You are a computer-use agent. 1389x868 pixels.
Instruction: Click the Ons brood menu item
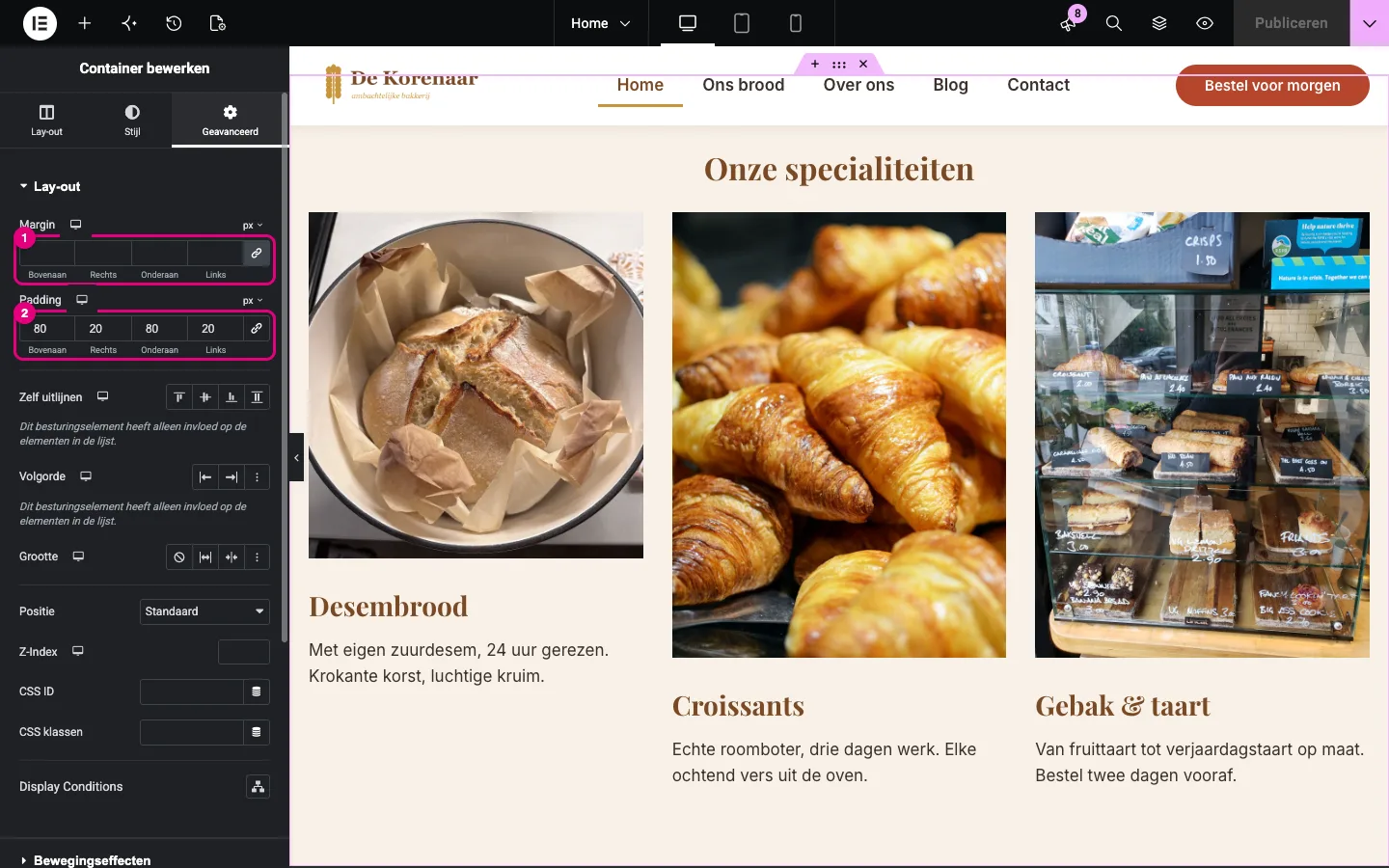click(744, 85)
